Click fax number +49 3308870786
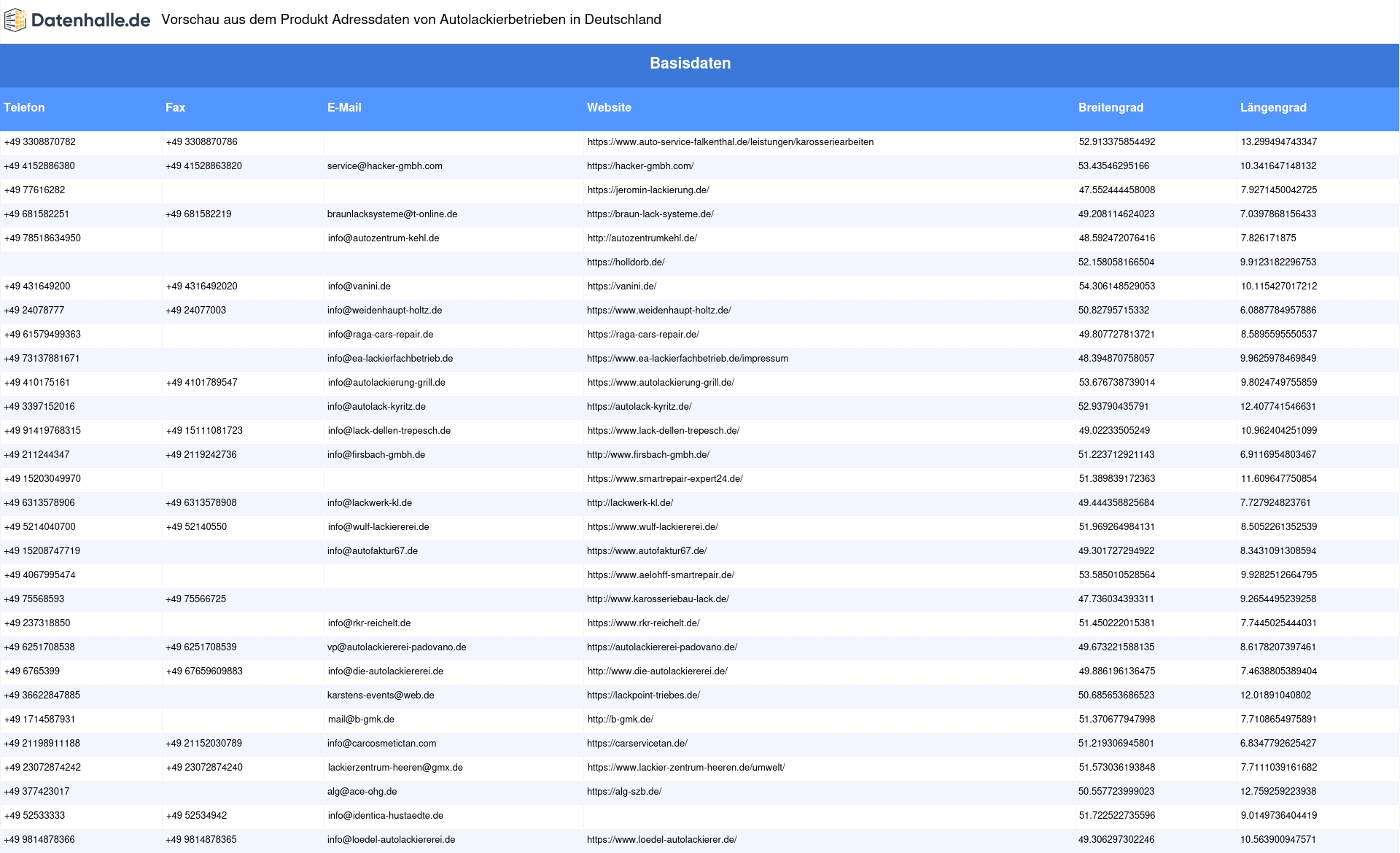1400x853 pixels. 202,142
